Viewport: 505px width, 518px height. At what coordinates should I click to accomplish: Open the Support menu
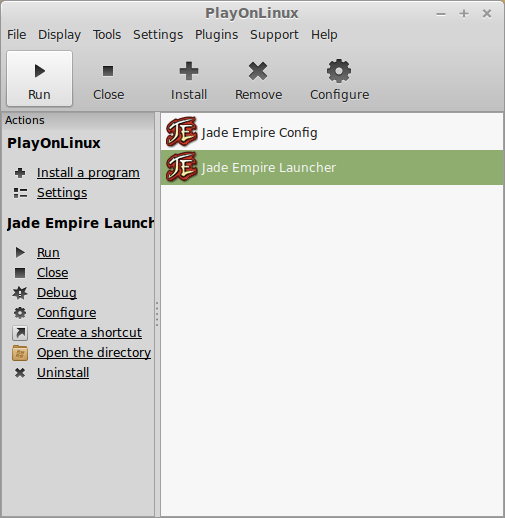pos(274,35)
